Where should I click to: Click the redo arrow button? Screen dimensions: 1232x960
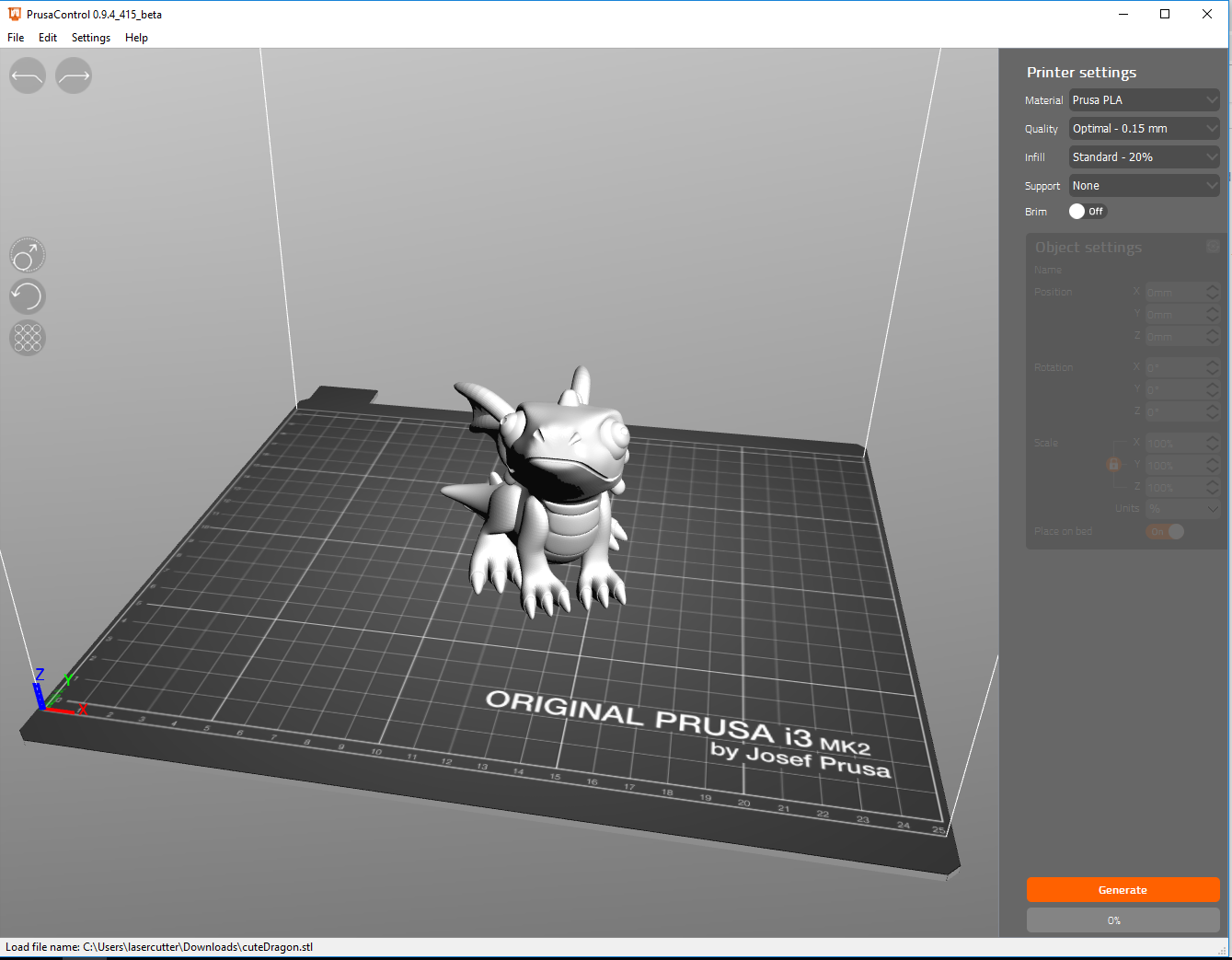74,75
